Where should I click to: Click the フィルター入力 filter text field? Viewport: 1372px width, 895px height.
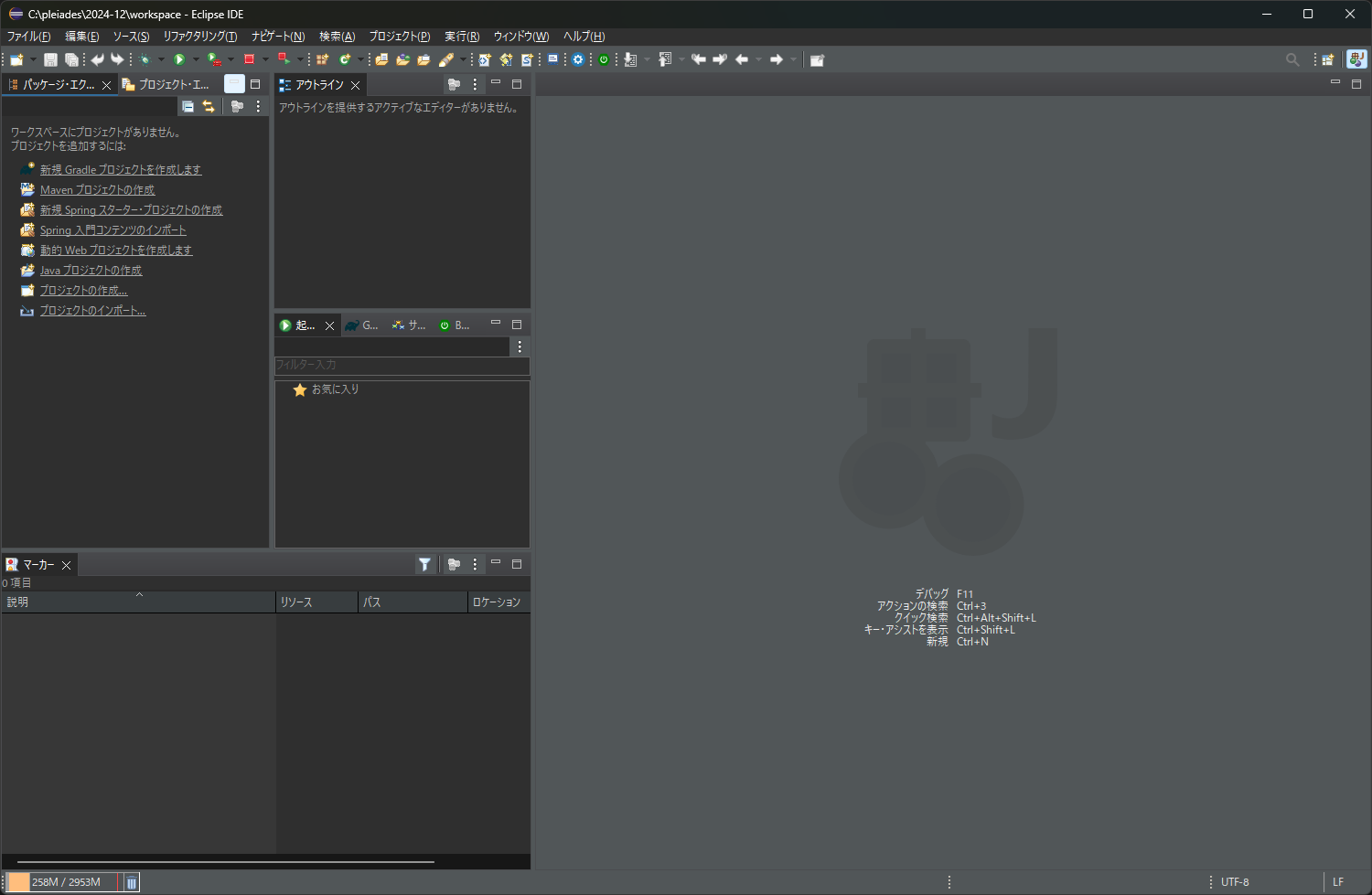[x=402, y=365]
